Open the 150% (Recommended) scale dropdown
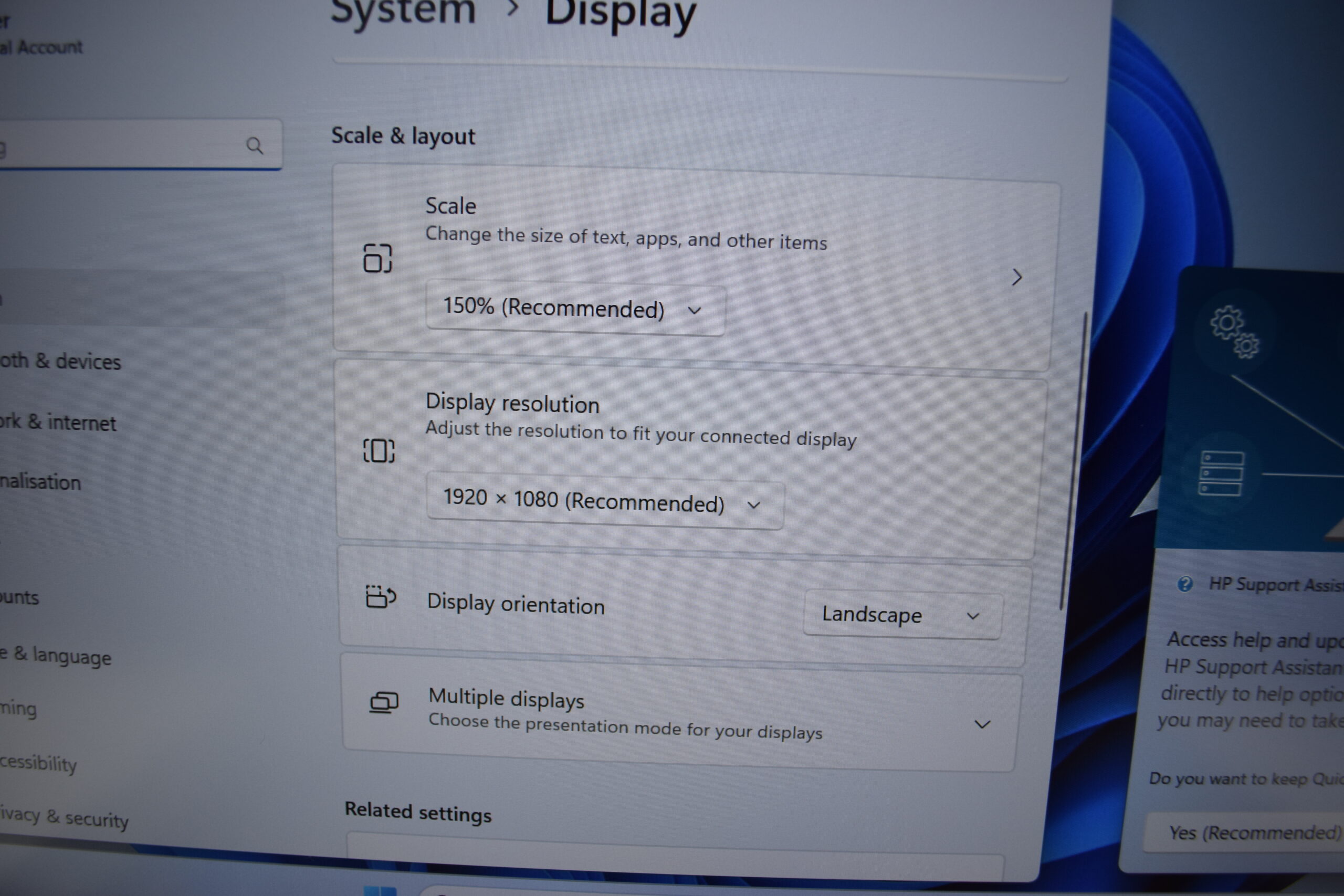The image size is (1344, 896). click(x=575, y=309)
